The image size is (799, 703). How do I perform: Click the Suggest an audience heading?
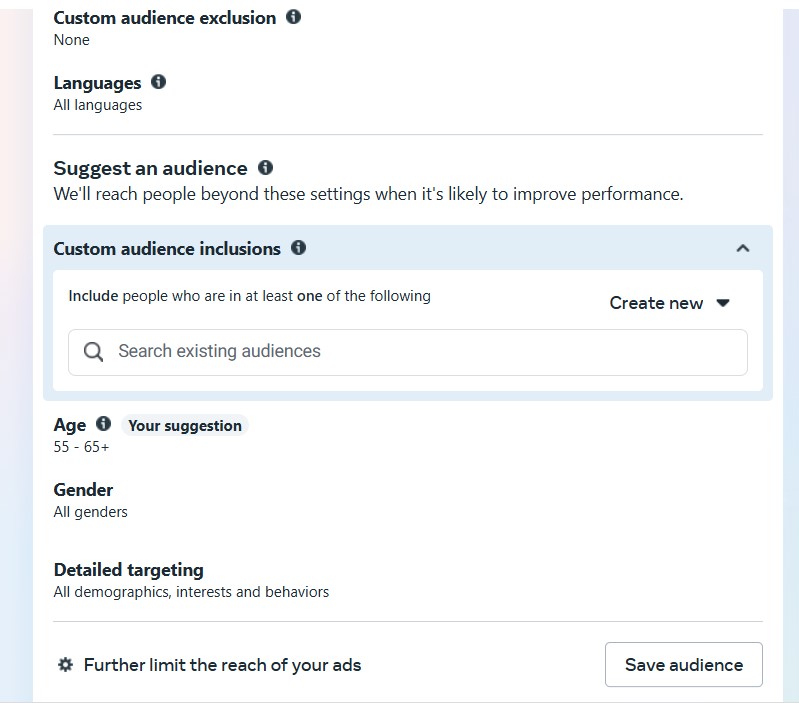pos(150,168)
